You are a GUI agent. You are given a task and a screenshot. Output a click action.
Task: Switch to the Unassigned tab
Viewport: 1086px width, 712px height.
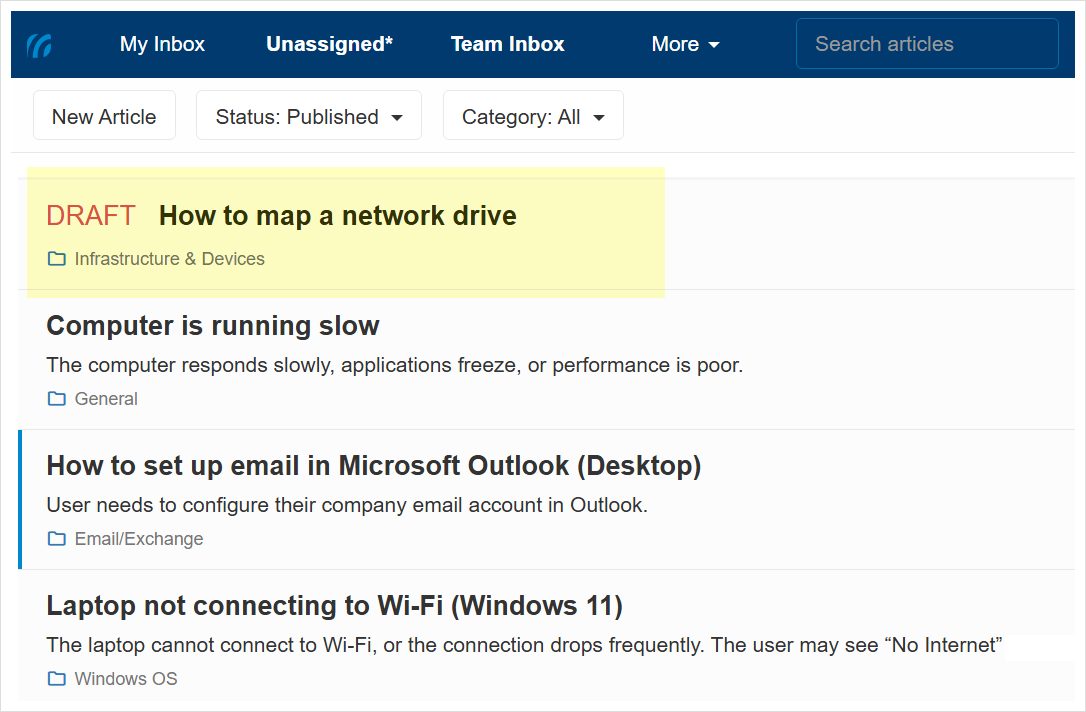[x=329, y=44]
